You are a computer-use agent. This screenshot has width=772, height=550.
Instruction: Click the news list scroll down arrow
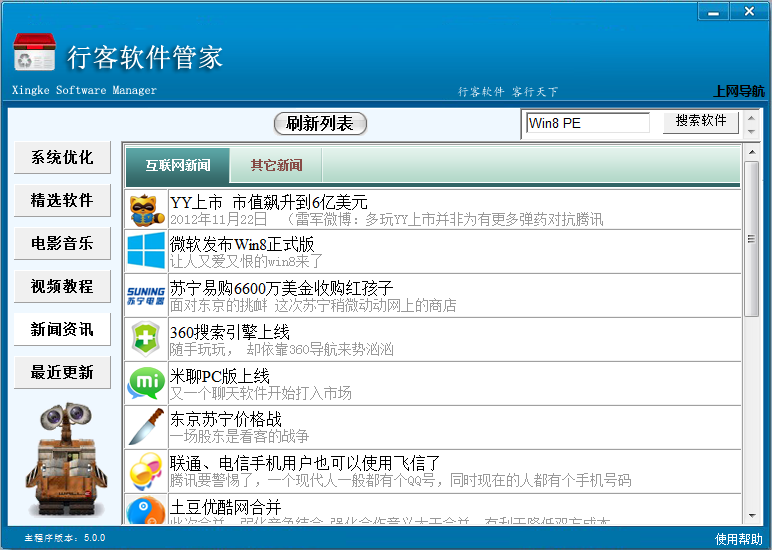pyautogui.click(x=751, y=516)
